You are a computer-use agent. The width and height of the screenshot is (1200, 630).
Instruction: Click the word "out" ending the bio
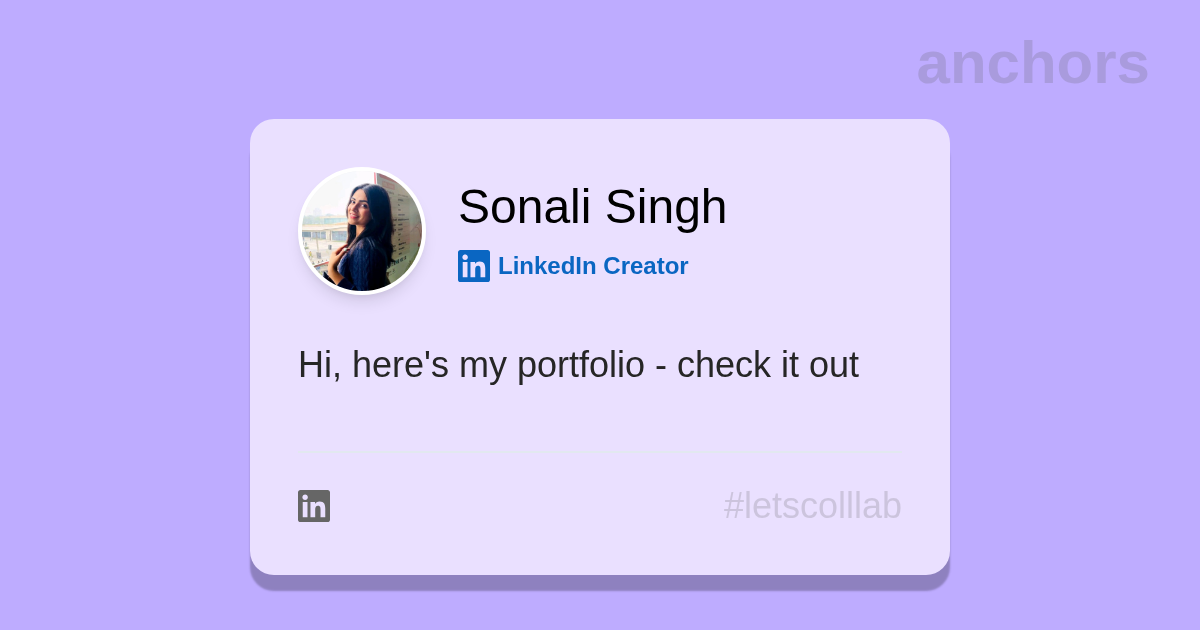click(x=833, y=365)
